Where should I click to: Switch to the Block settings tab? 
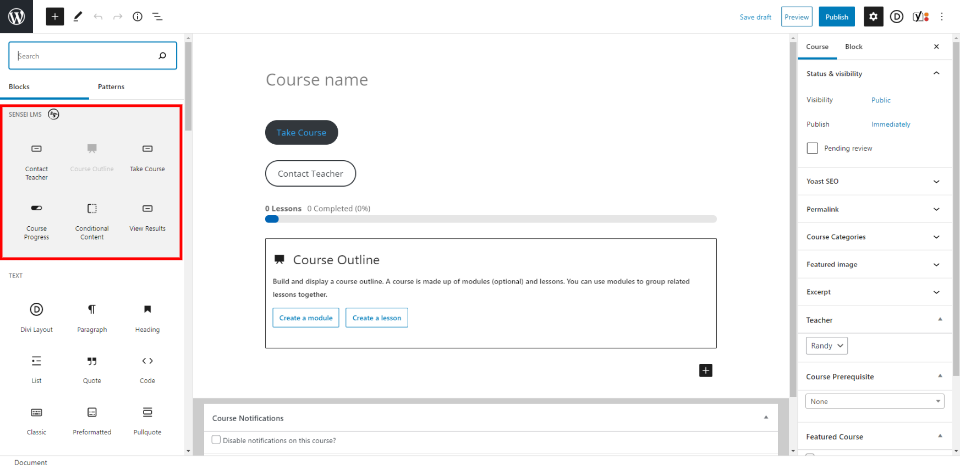(853, 47)
